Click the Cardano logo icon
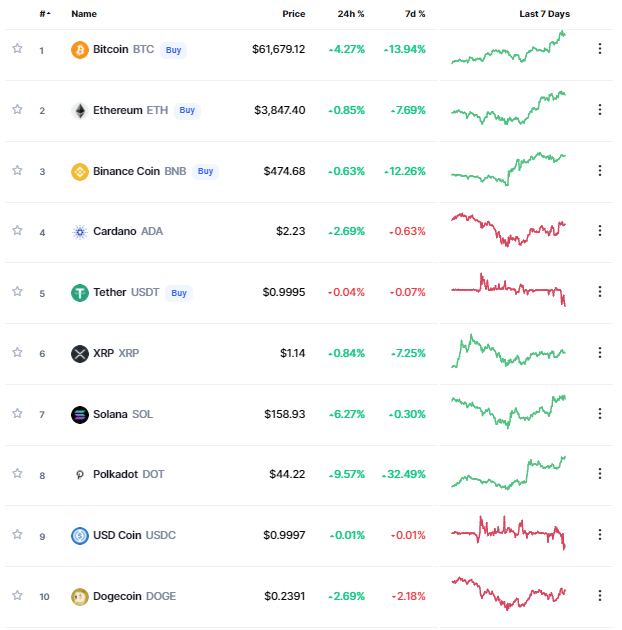Viewport: 622px width, 630px height. [80, 232]
